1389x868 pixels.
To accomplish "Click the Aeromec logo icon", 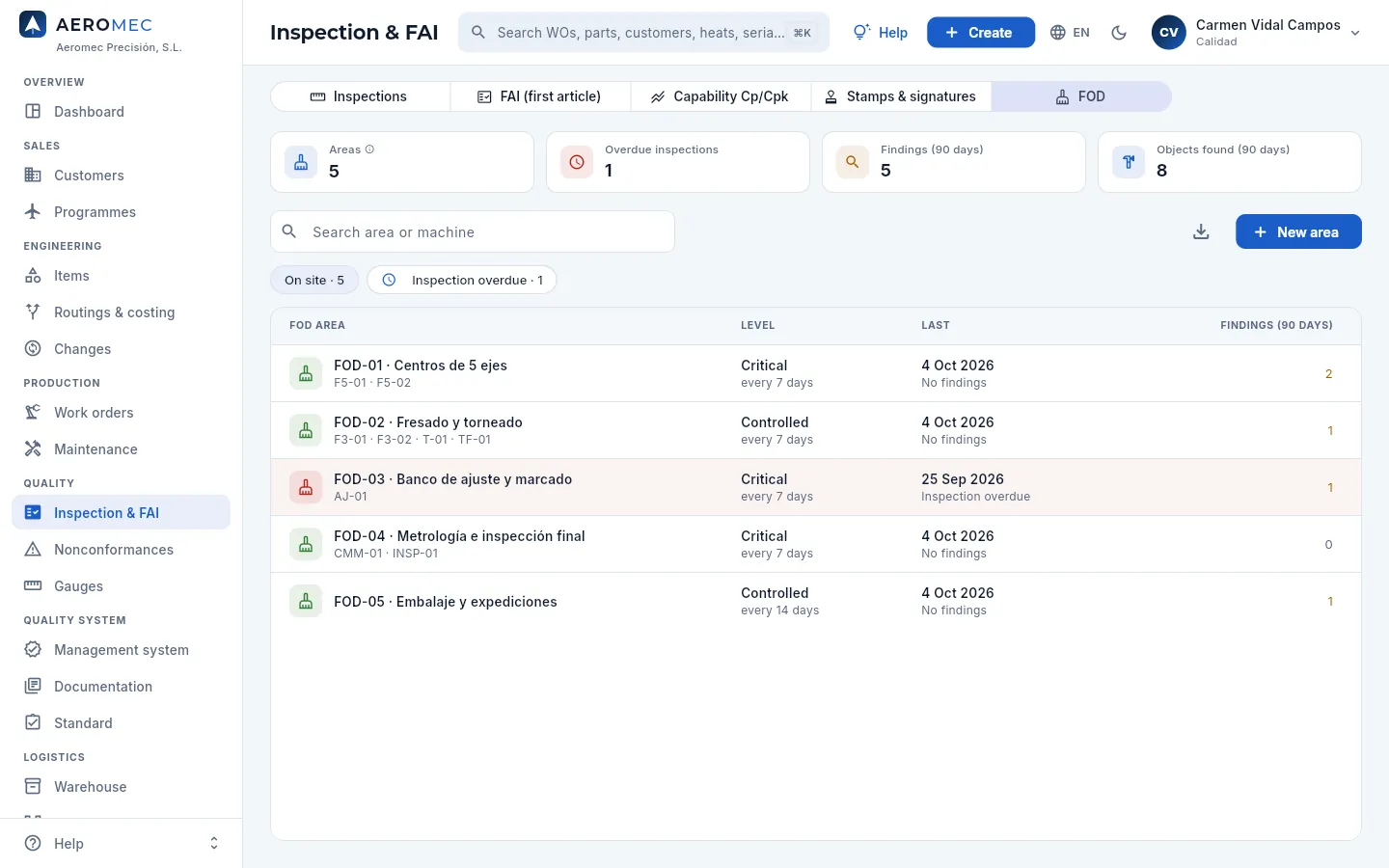I will 33,25.
